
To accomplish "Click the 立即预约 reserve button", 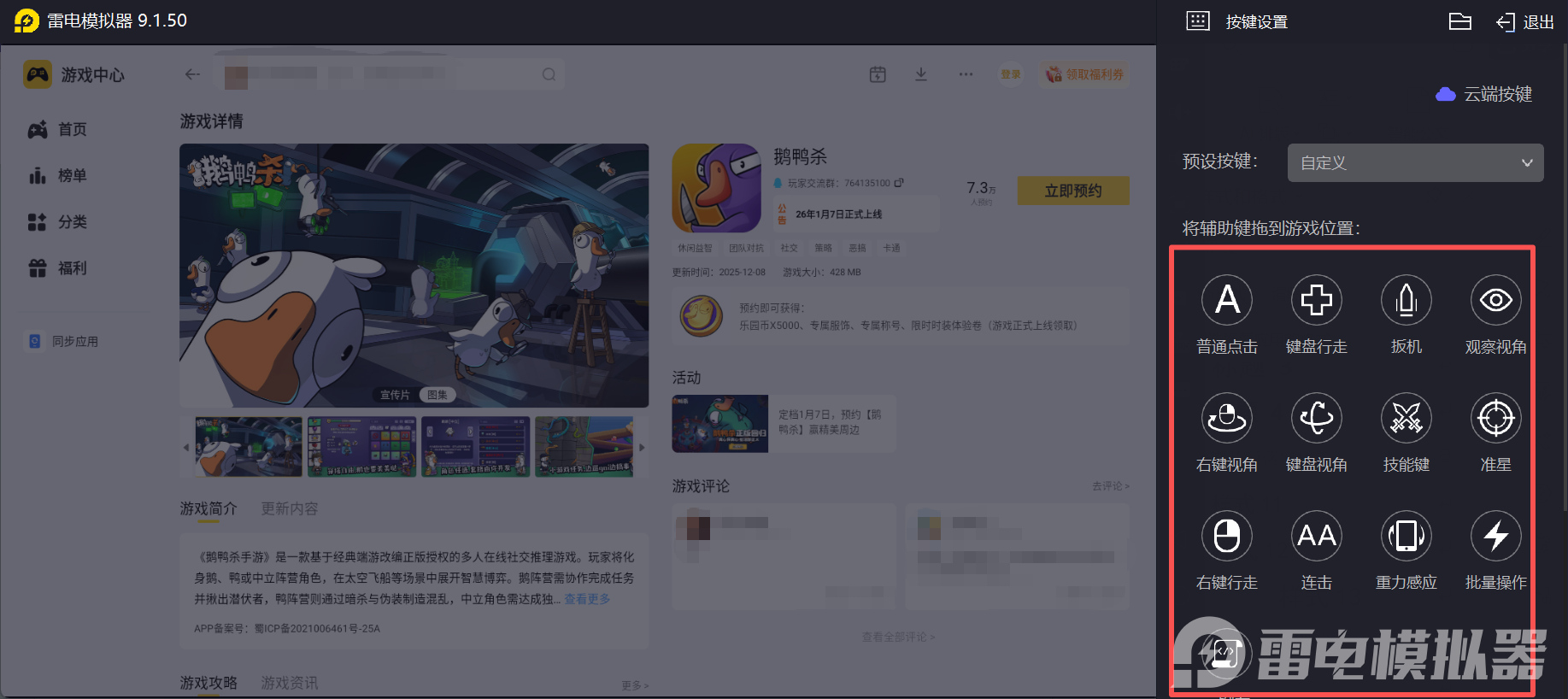I will [1073, 191].
